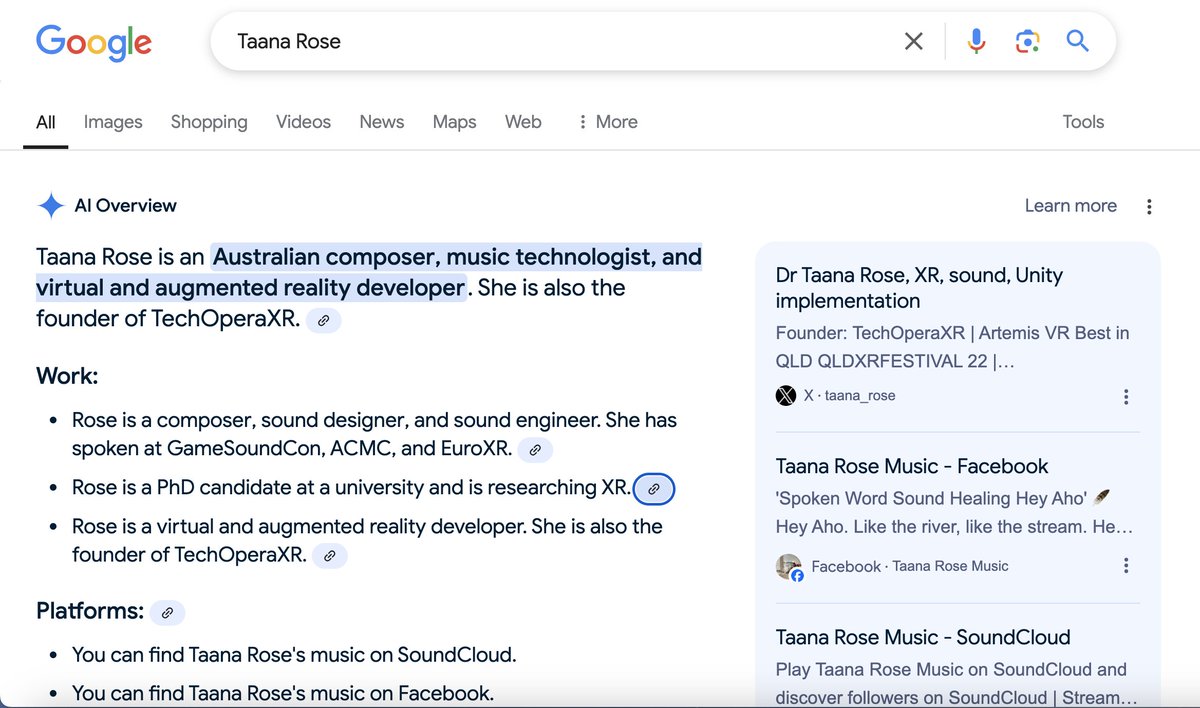Screen dimensions: 1200x708
Task: Click the AI Overview sparkle icon
Action: tap(49, 205)
